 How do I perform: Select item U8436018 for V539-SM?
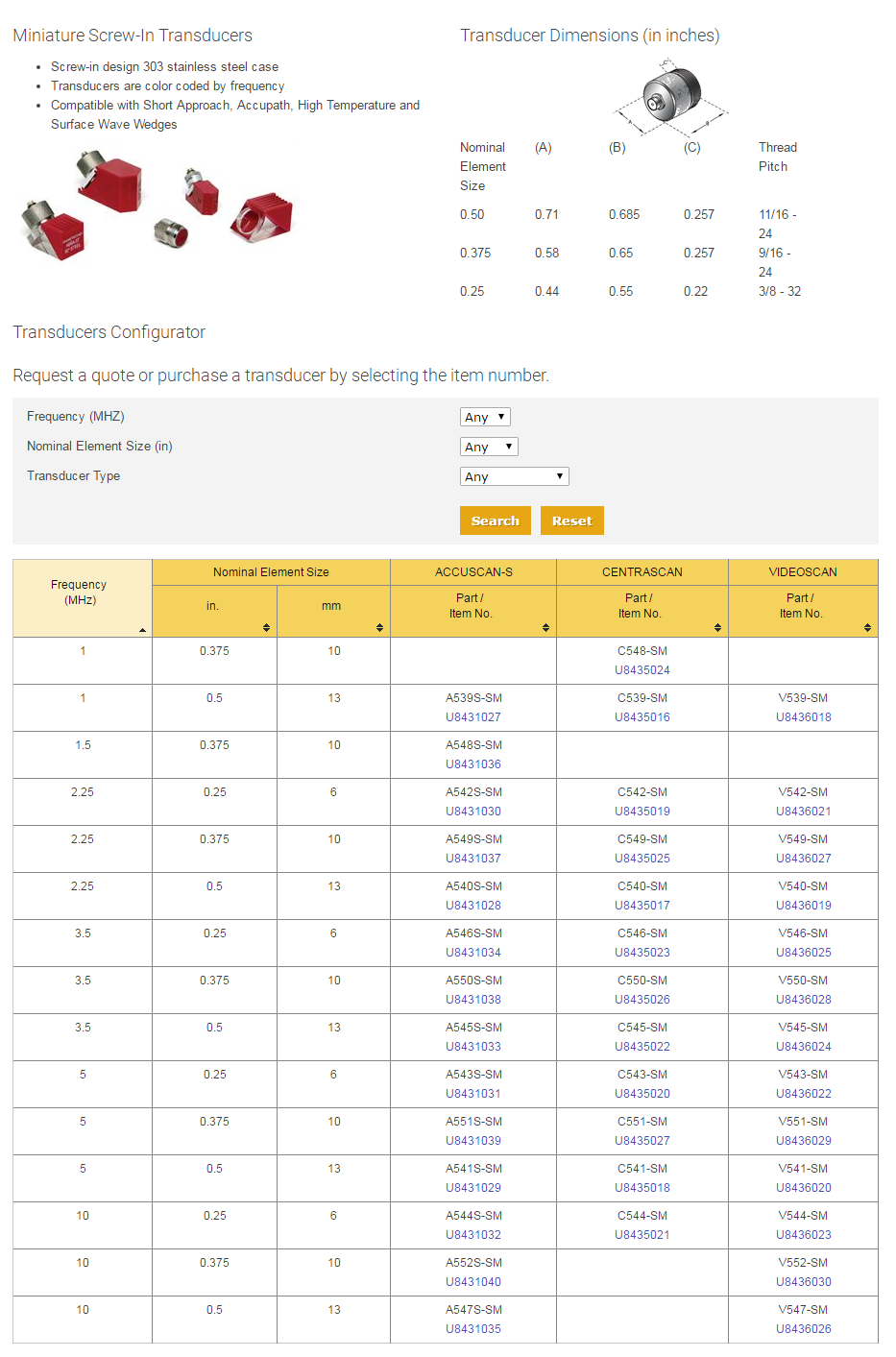point(804,717)
